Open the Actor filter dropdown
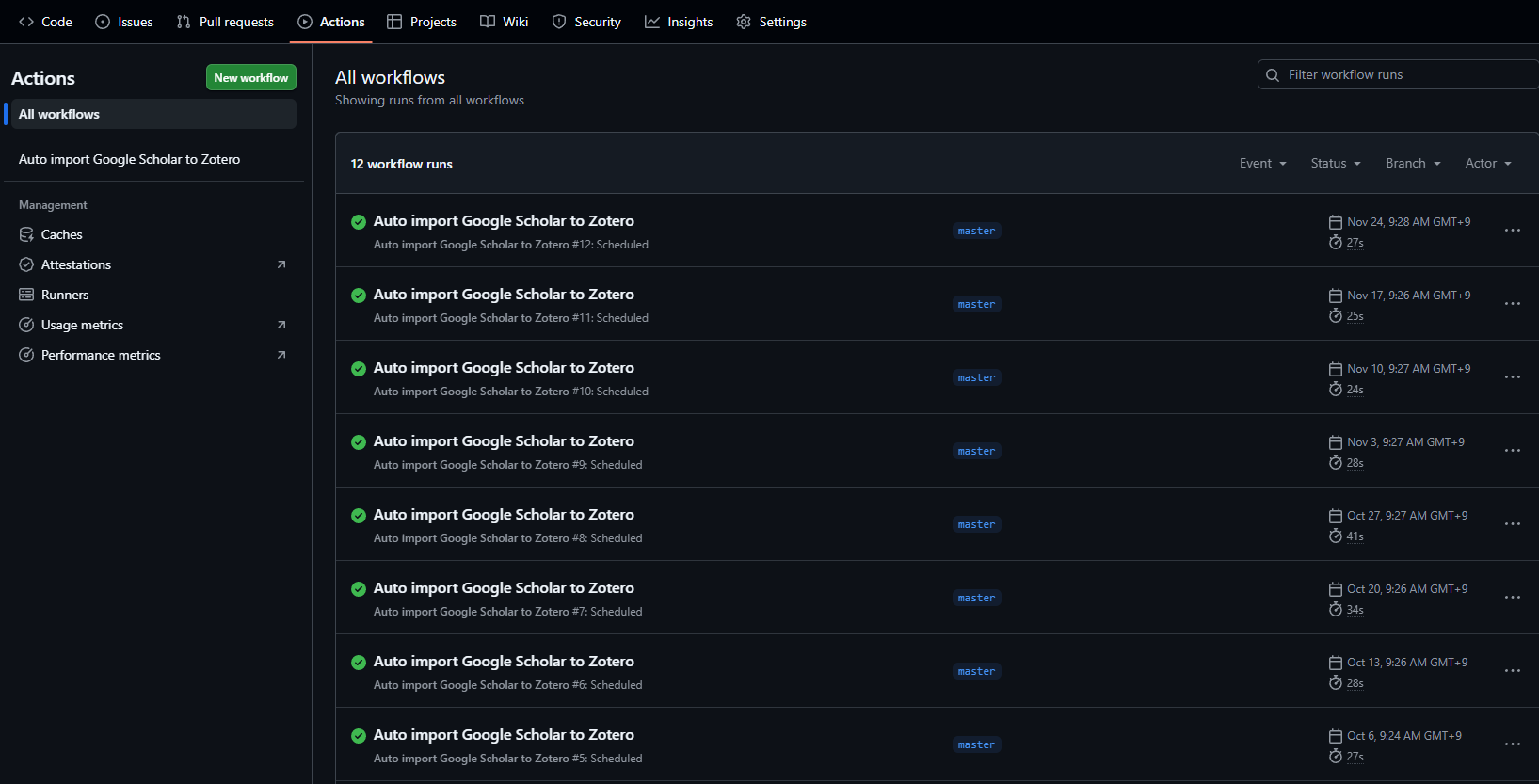 tap(1487, 164)
